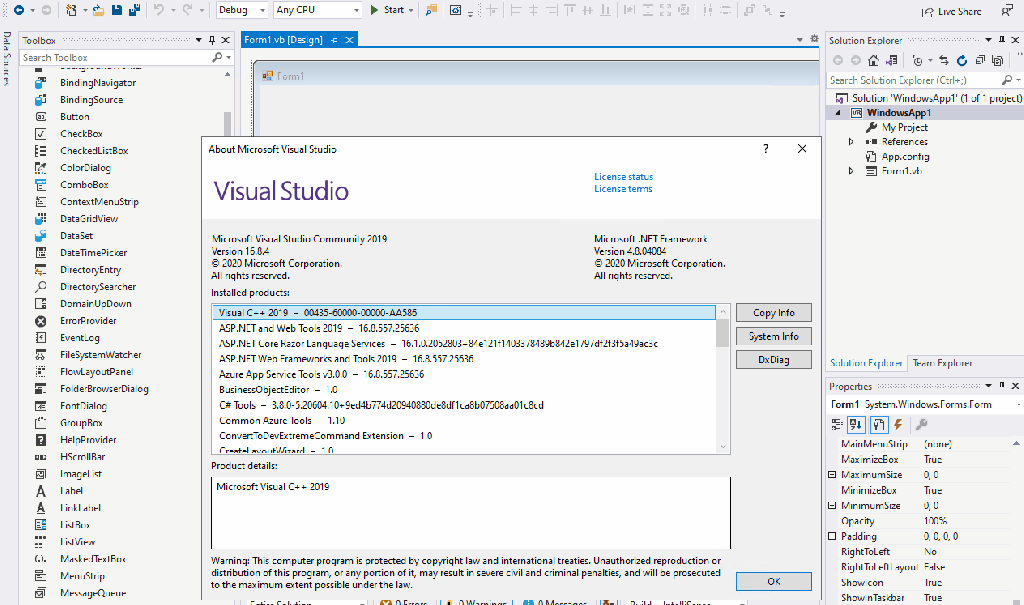The image size is (1024, 605).
Task: Select the Button control in Toolbox
Action: coord(74,117)
